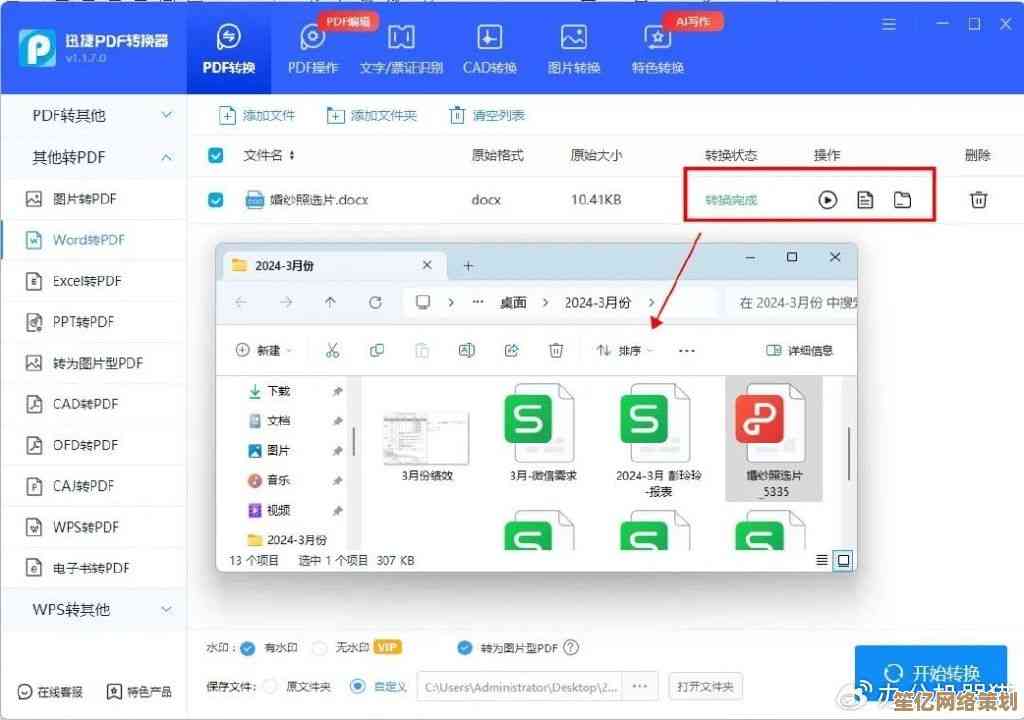Click the 添加文件 button

[257, 116]
